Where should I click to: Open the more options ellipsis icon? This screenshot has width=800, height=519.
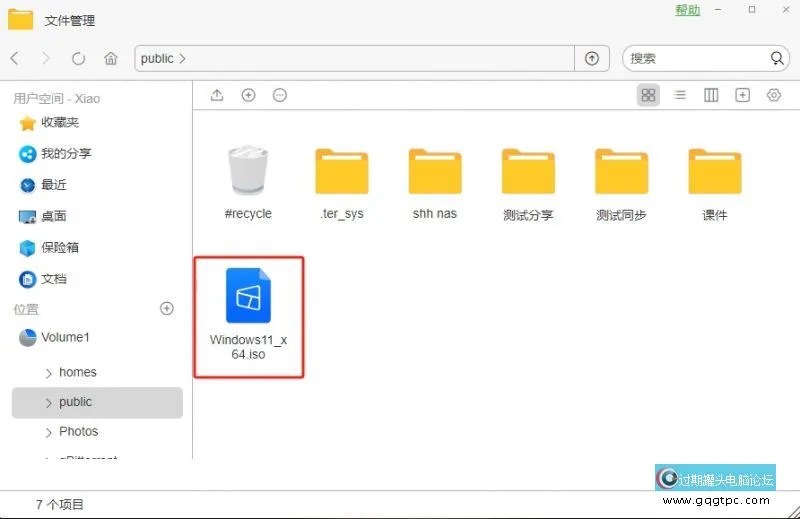tap(280, 95)
